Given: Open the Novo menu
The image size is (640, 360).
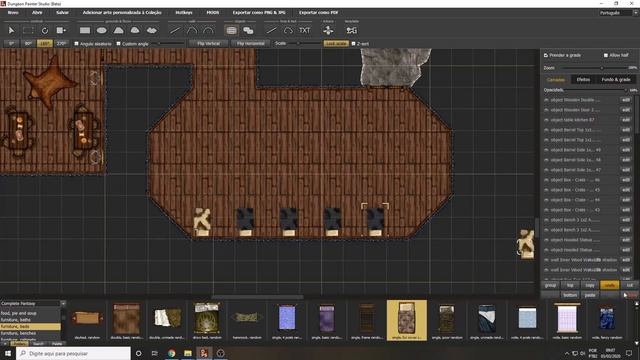Looking at the screenshot, I should 13,13.
